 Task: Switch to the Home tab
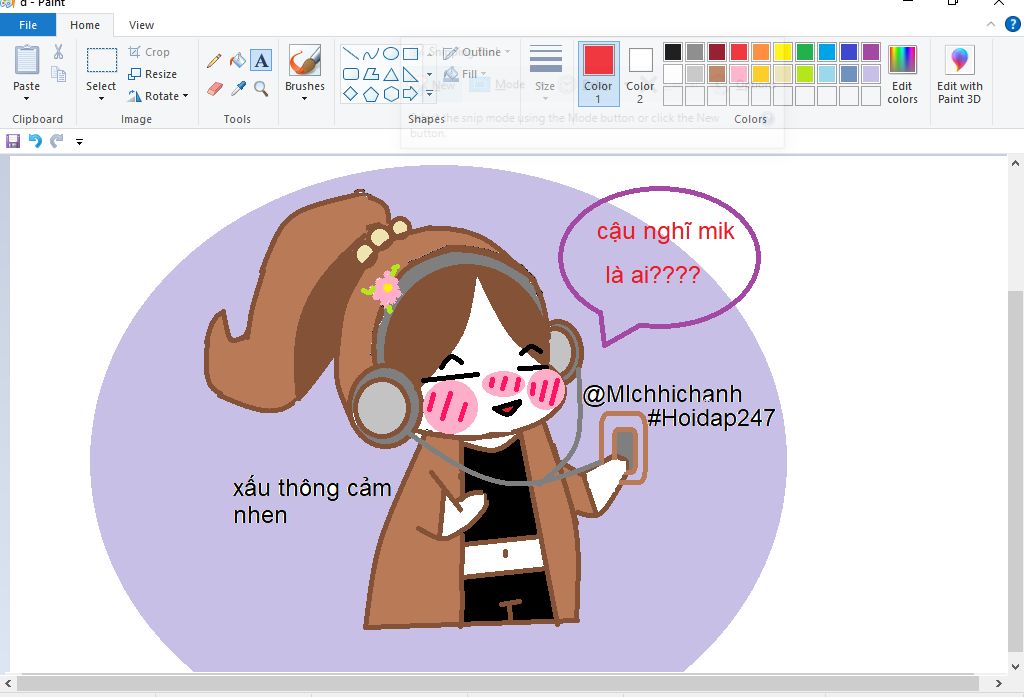(x=85, y=25)
